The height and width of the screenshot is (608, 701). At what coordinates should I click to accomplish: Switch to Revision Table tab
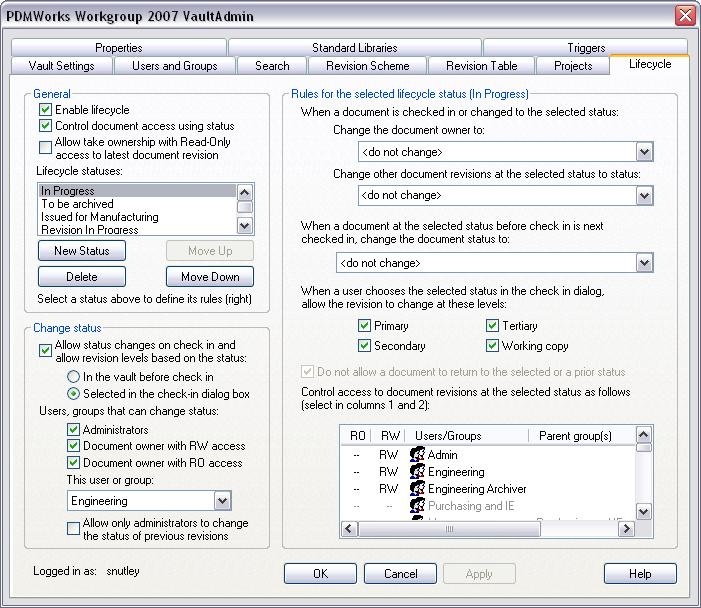click(x=481, y=66)
